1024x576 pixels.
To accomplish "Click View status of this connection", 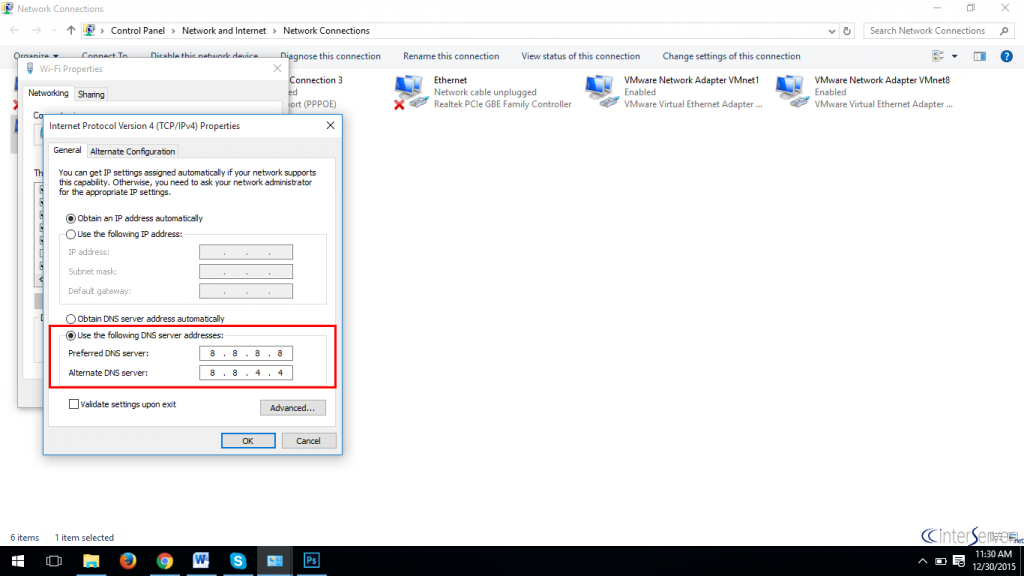I will 581,56.
